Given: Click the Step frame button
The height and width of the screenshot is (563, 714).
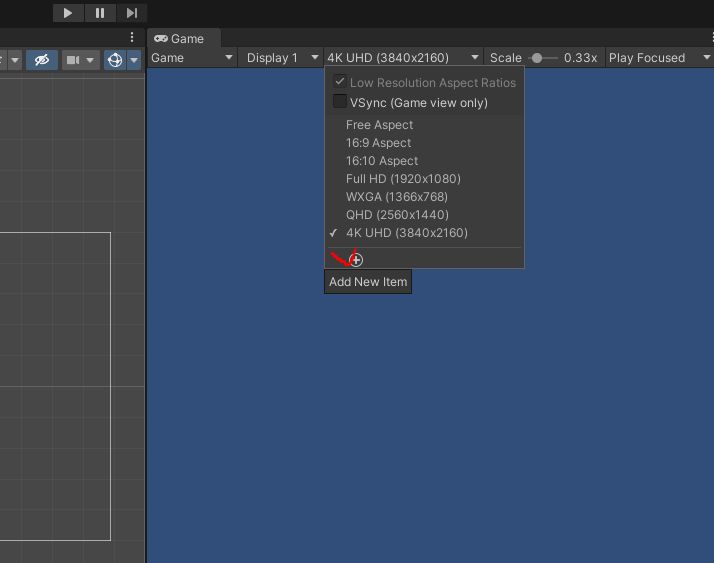Looking at the screenshot, I should pos(132,13).
